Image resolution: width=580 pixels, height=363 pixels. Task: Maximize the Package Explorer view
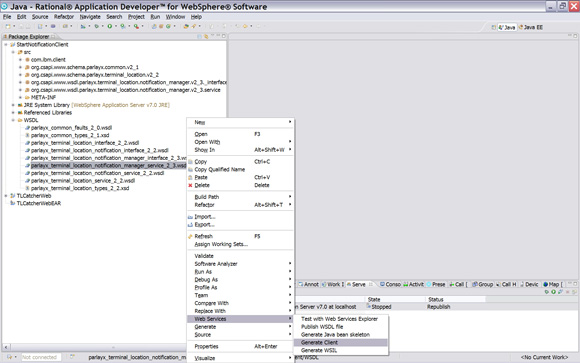(x=223, y=36)
